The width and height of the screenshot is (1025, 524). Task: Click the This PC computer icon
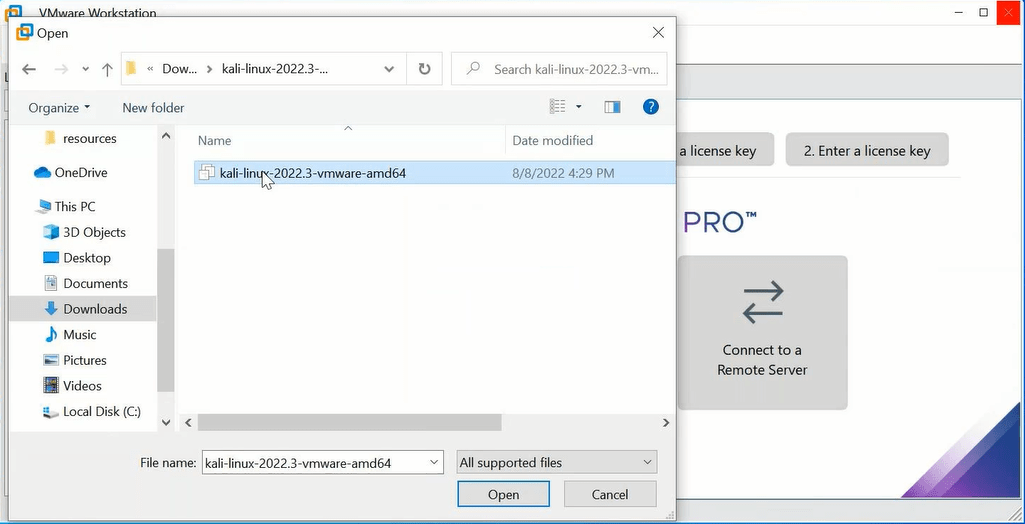click(x=43, y=206)
